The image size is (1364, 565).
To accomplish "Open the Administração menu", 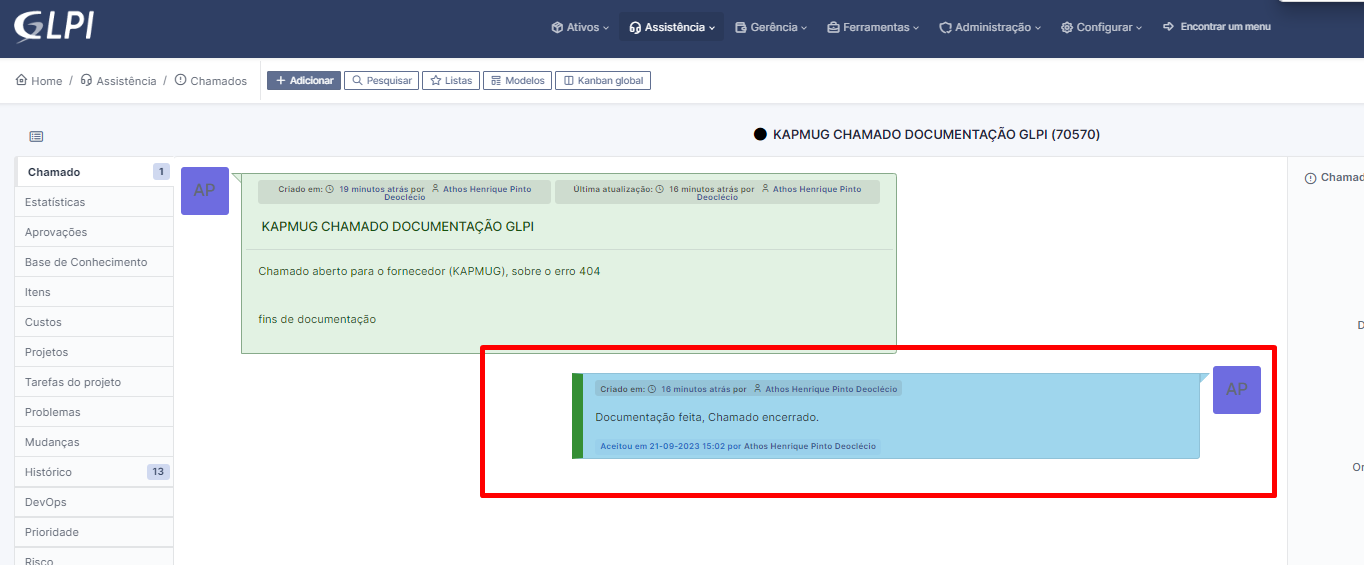I will point(990,27).
